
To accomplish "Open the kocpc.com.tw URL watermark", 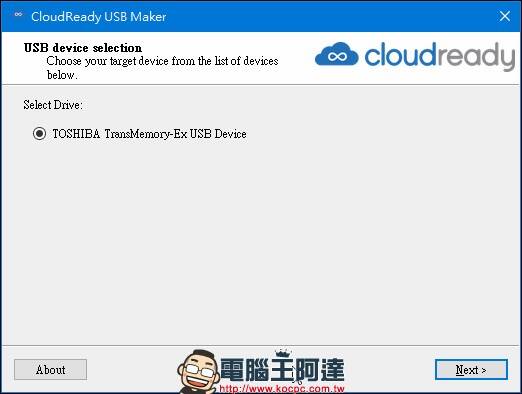I will [281, 389].
